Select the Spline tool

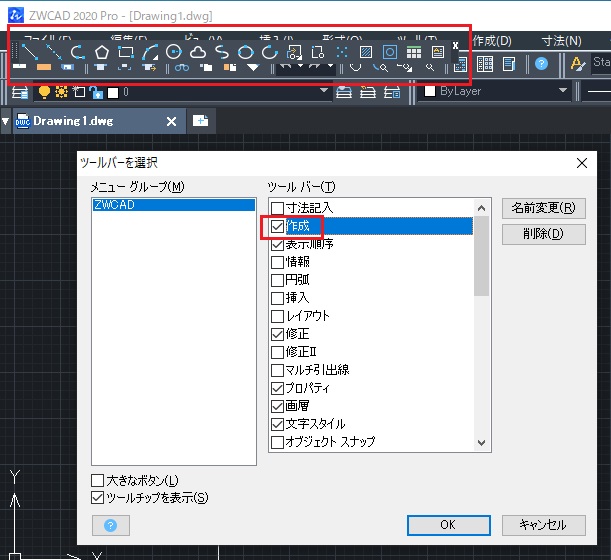pyautogui.click(x=222, y=52)
